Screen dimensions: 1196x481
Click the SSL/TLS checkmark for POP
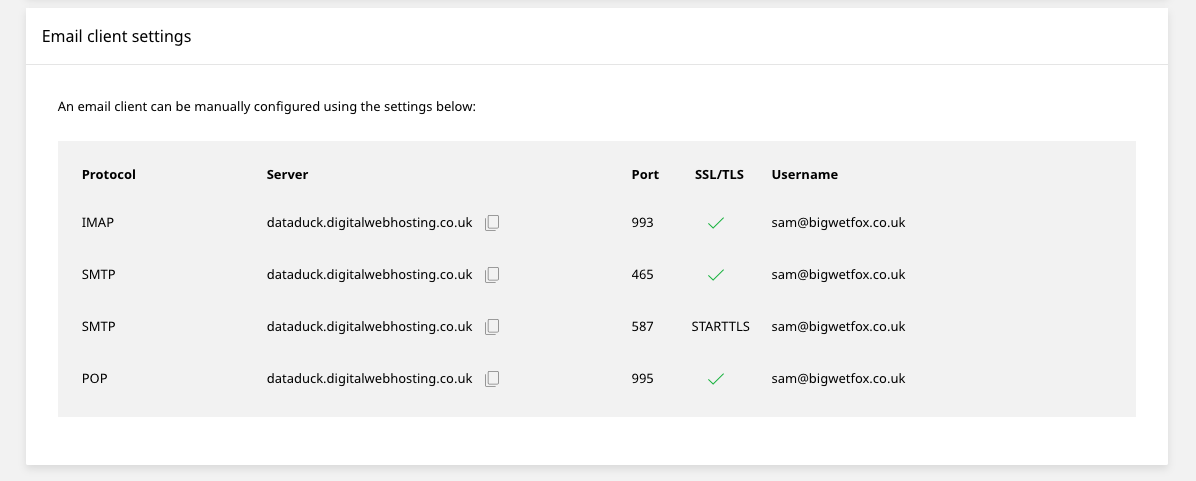(x=716, y=379)
